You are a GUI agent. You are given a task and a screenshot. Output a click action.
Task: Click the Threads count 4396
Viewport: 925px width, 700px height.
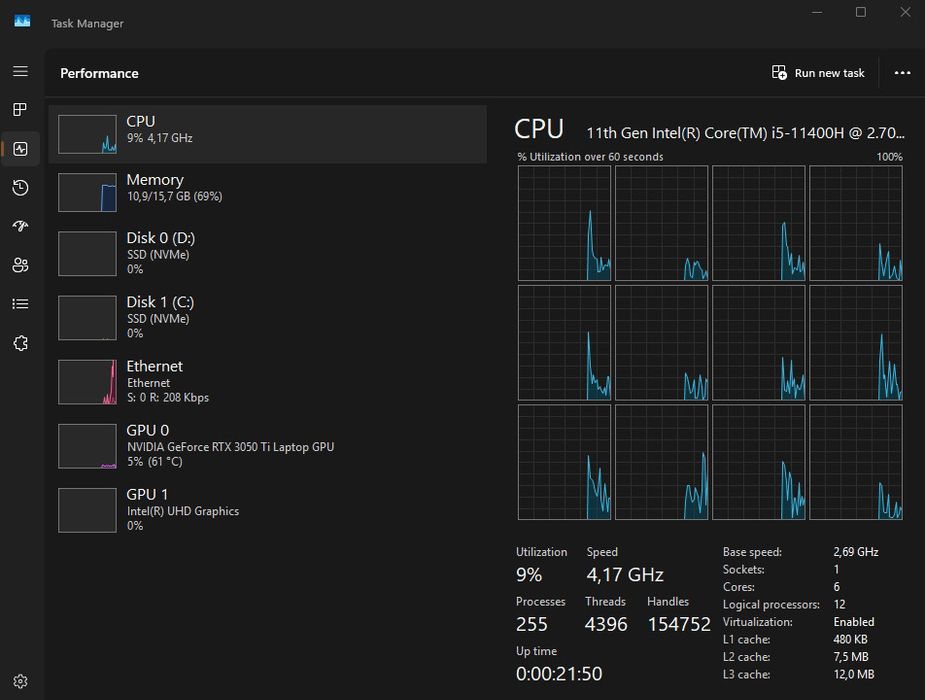606,624
